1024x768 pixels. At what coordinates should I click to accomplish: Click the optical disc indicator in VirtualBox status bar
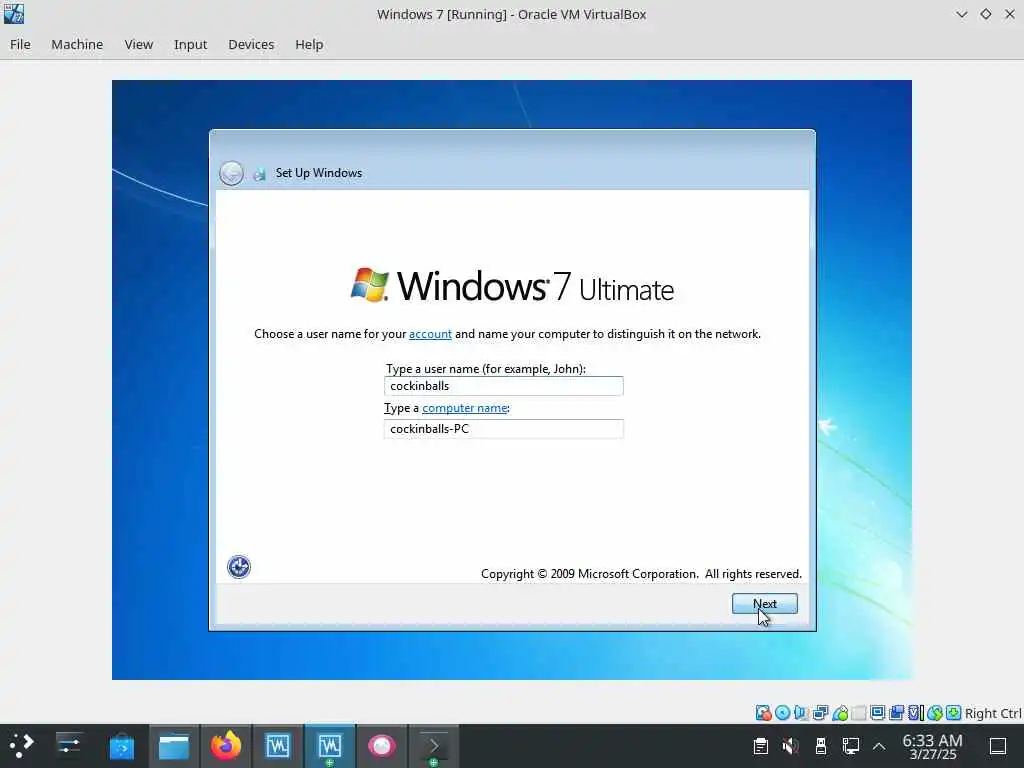[x=782, y=712]
